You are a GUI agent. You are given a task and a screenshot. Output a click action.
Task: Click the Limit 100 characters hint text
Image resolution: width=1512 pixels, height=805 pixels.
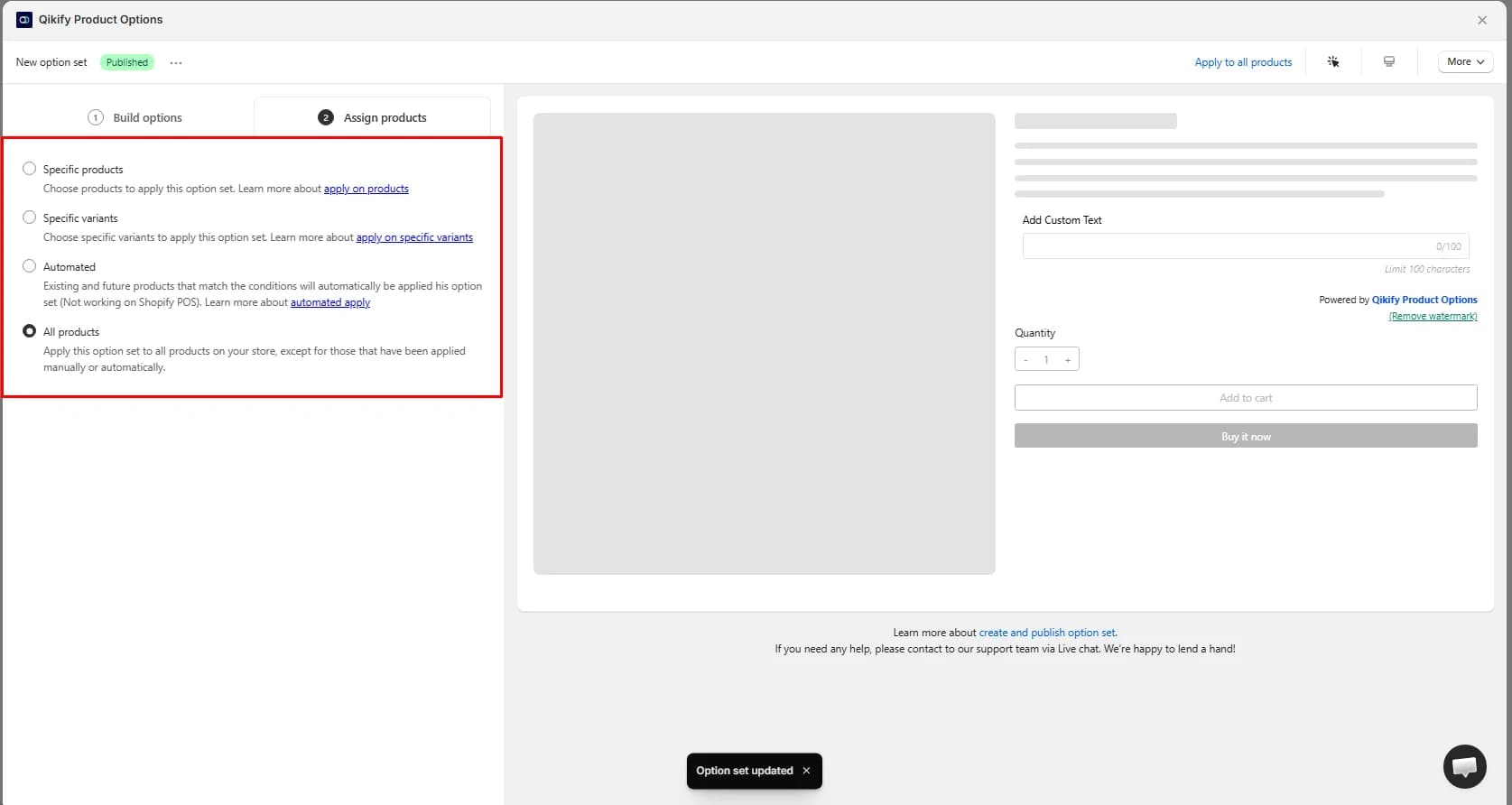point(1427,269)
